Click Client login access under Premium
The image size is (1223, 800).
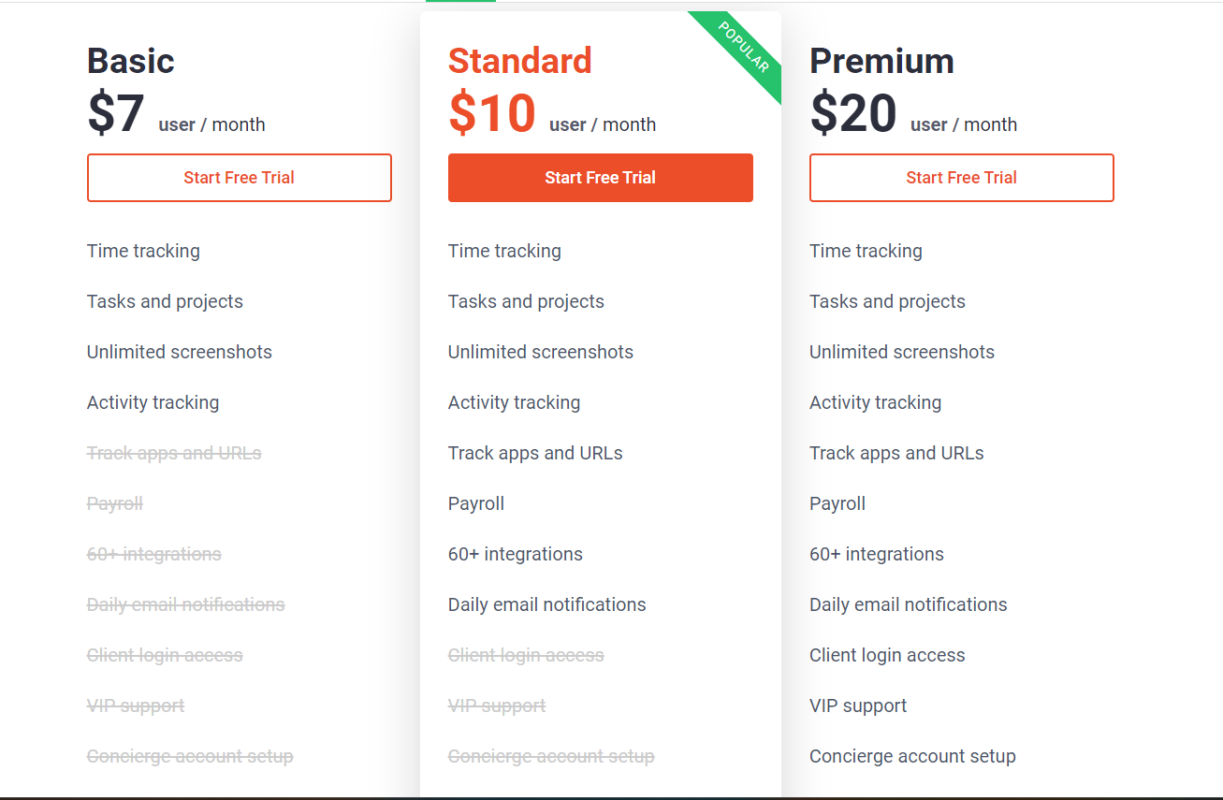[887, 656]
